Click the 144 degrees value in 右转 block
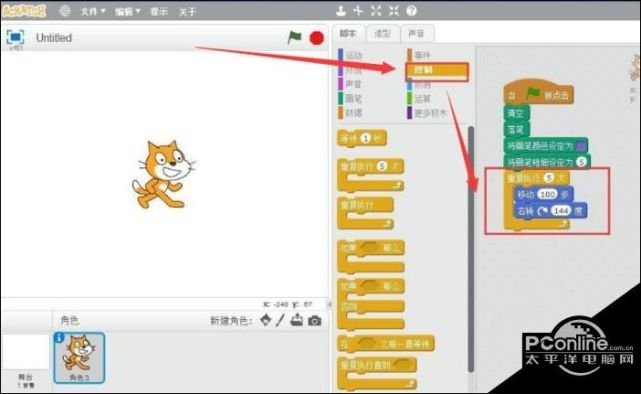This screenshot has width=641, height=394. click(561, 211)
